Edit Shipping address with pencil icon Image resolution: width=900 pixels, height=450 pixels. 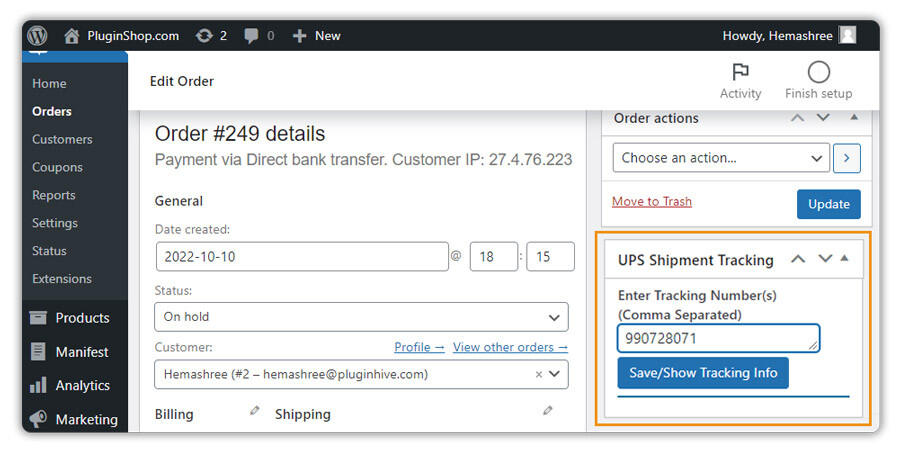click(x=548, y=410)
